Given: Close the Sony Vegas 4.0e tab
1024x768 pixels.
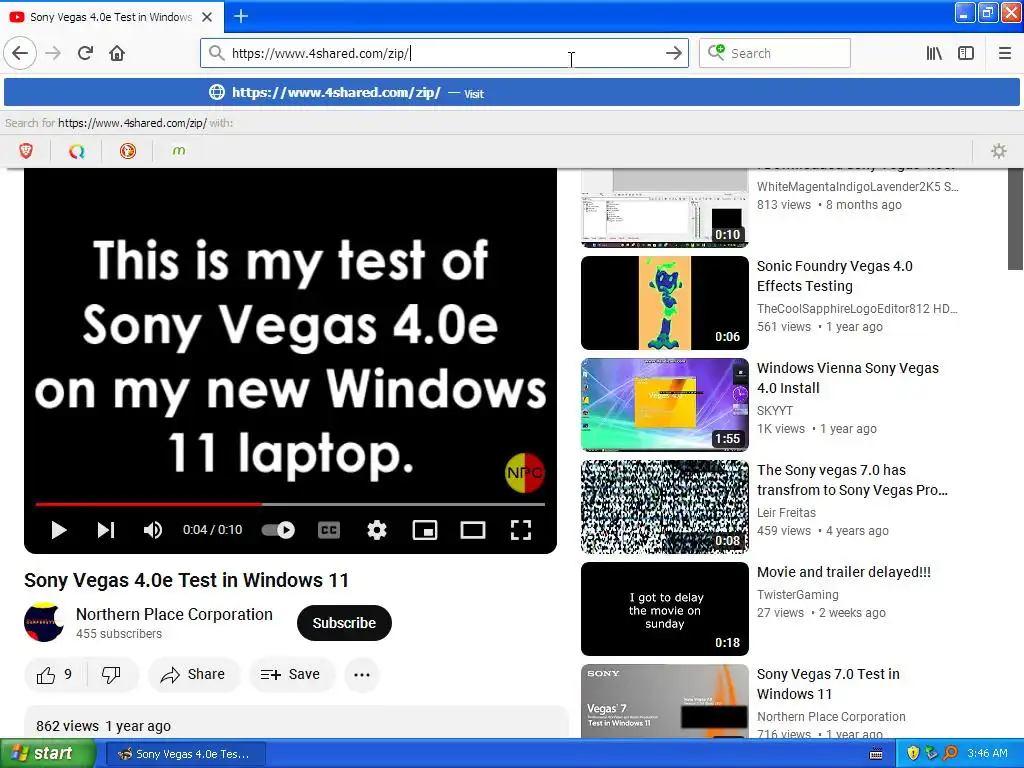Looking at the screenshot, I should (207, 17).
